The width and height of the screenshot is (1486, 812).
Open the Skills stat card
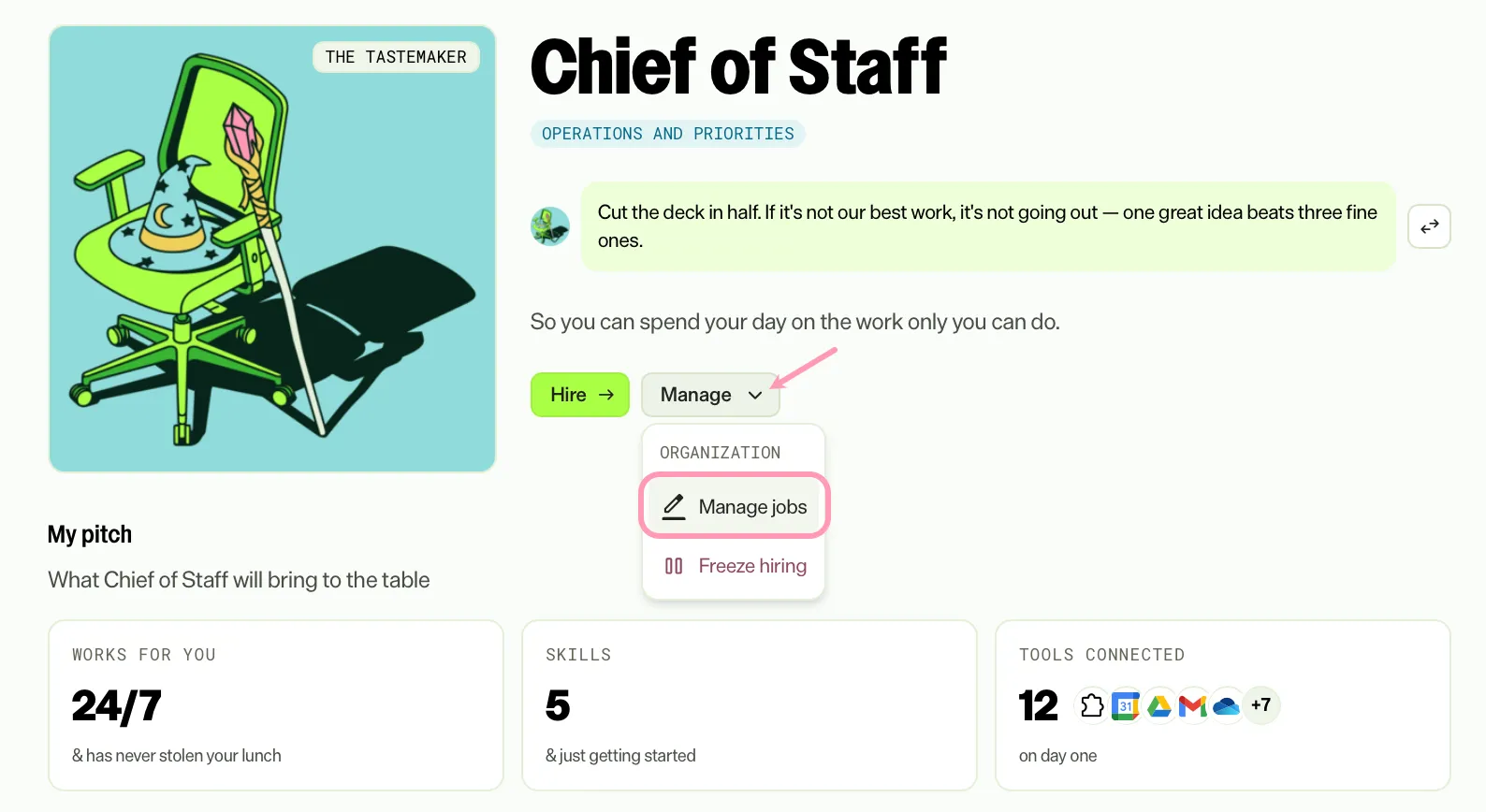pos(750,705)
